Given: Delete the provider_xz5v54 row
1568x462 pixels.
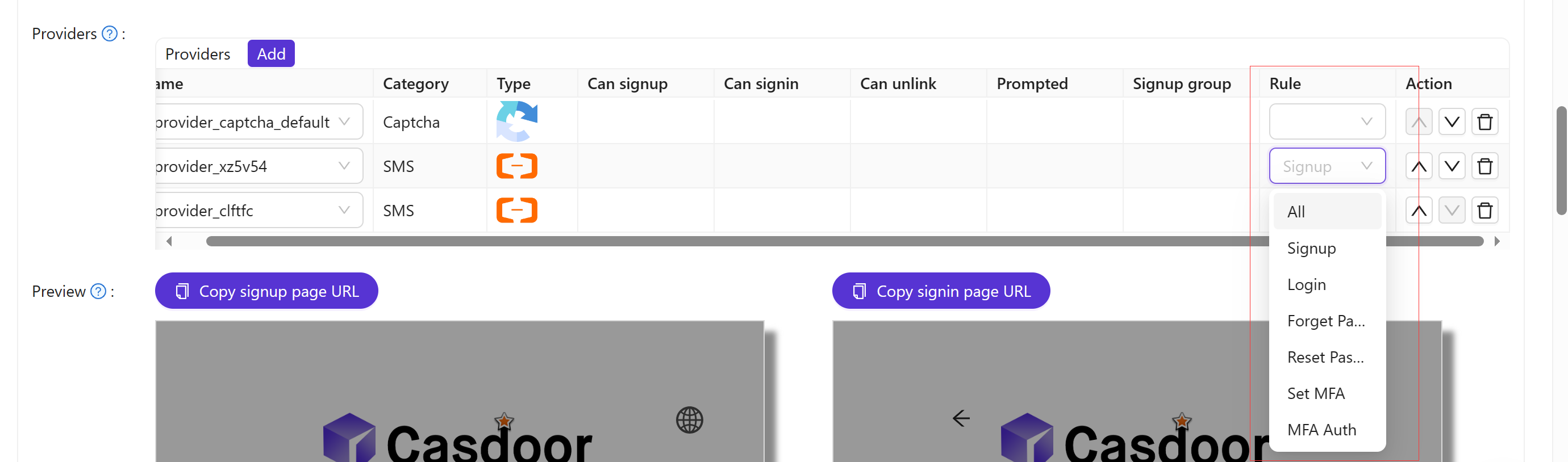Looking at the screenshot, I should [x=1484, y=166].
